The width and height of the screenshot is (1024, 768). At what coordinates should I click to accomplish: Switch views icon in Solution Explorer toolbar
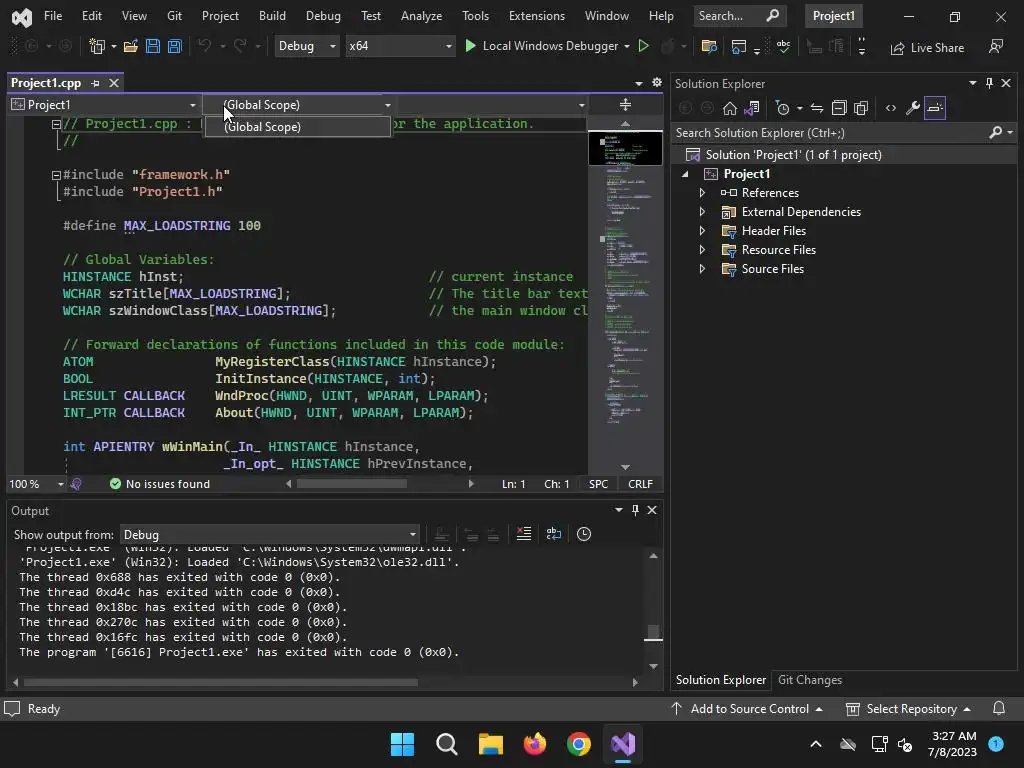coord(752,108)
